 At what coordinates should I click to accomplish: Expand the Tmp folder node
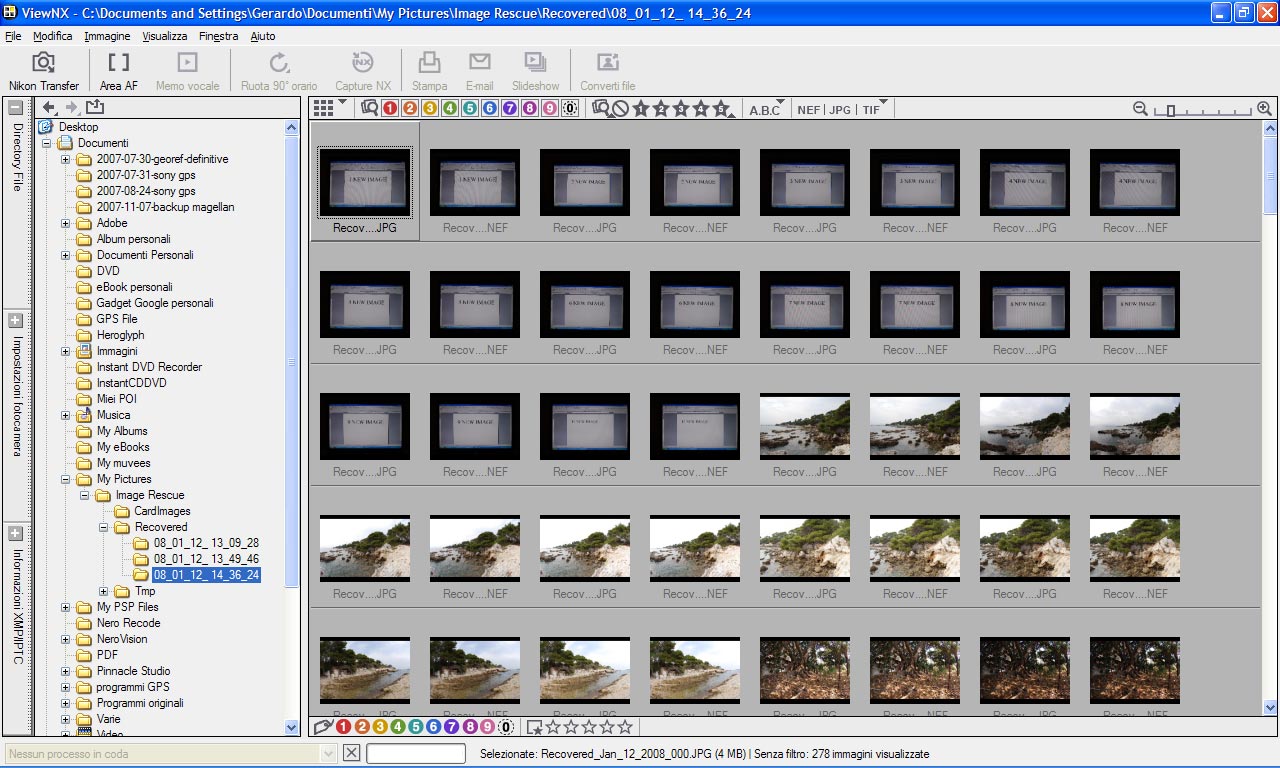pos(103,591)
